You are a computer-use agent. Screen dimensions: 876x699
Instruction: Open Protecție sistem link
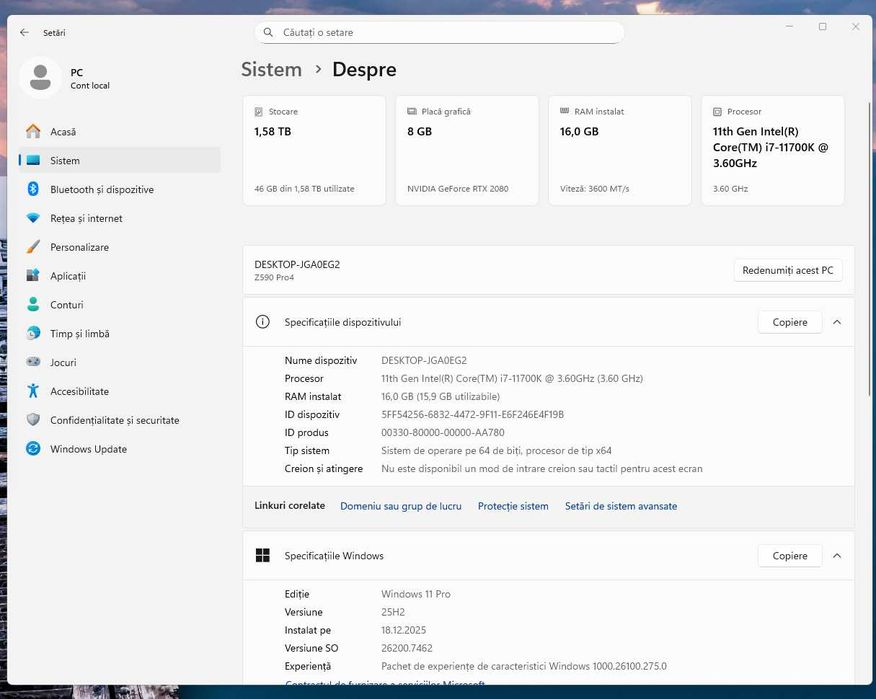coord(513,506)
